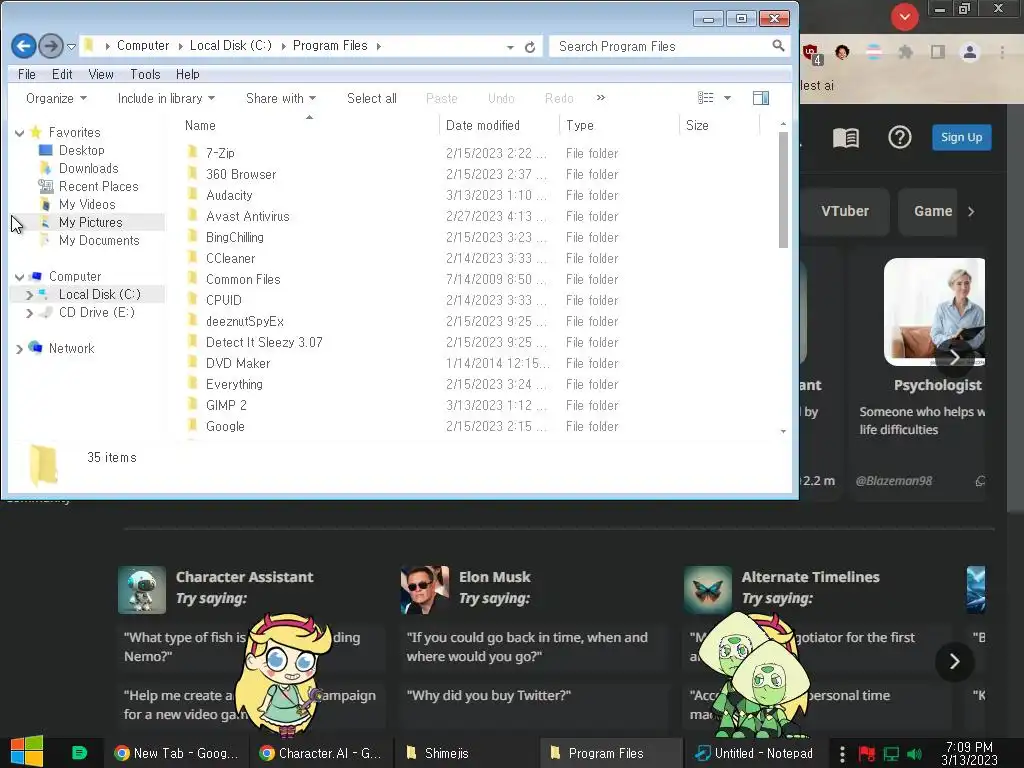This screenshot has width=1024, height=768.
Task: Select the CPUID folder name
Action: tap(223, 300)
